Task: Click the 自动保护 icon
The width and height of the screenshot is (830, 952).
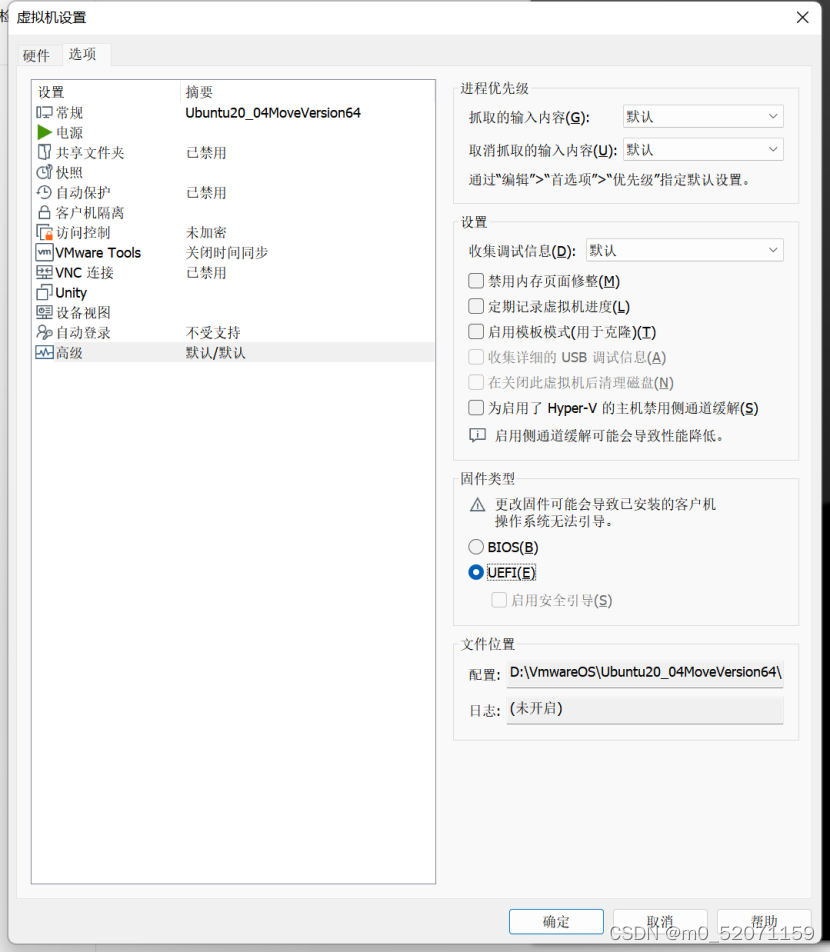Action: tap(44, 192)
